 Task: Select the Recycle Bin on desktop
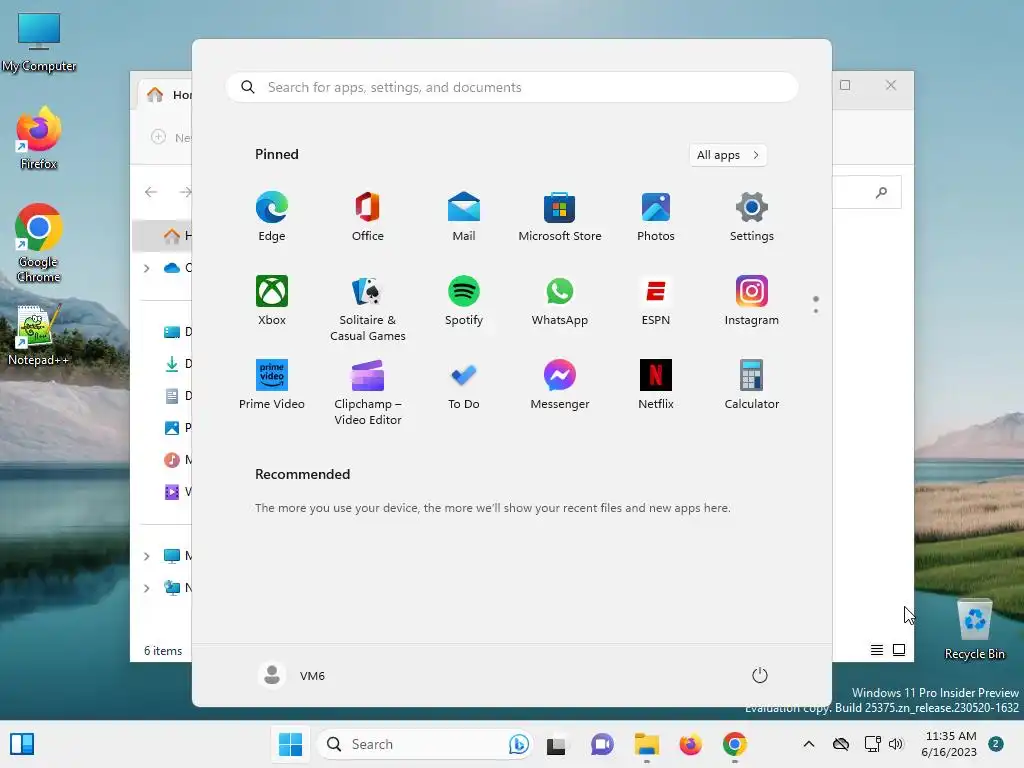coord(974,630)
